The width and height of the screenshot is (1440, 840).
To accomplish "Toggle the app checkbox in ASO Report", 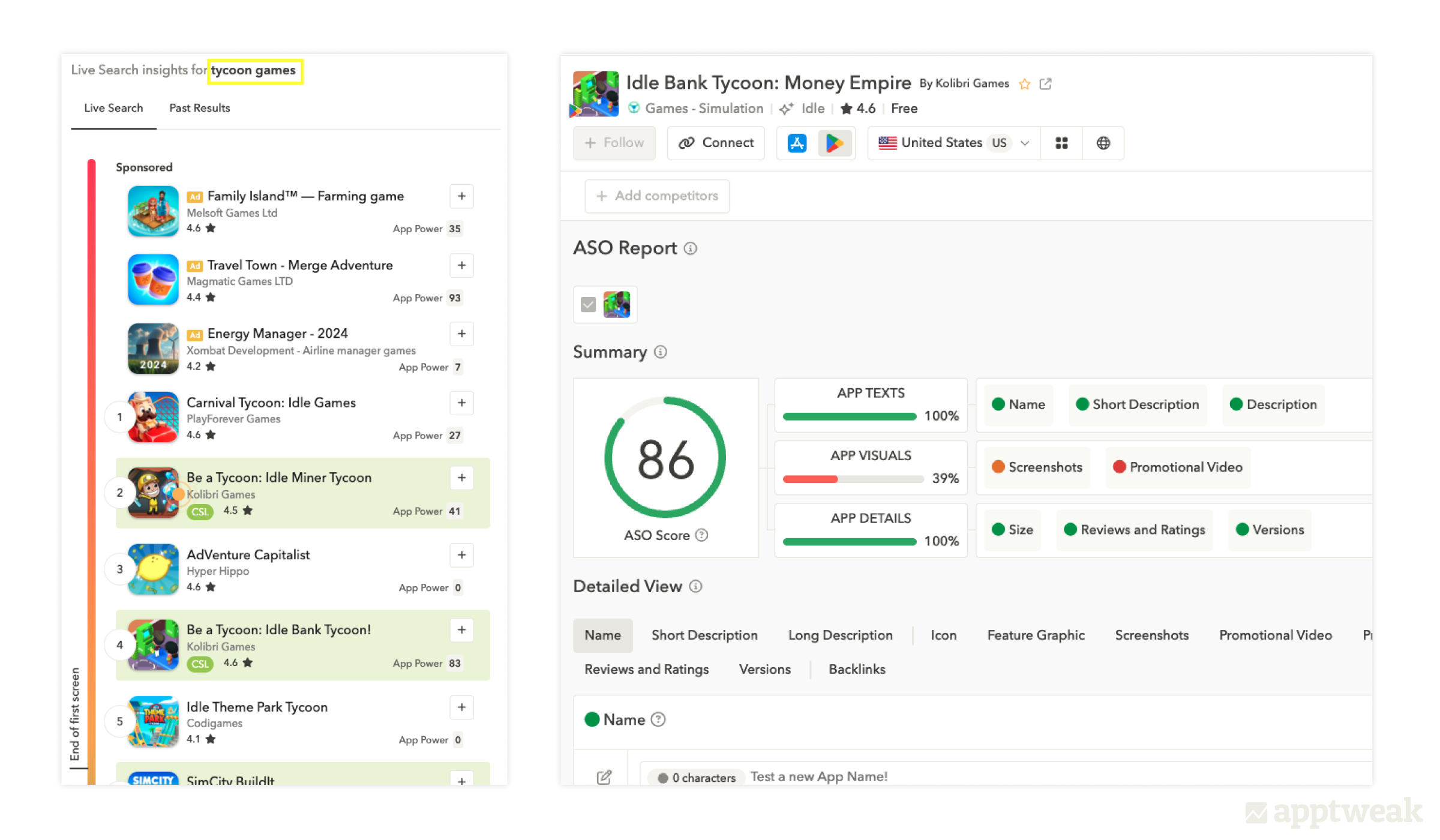I will pyautogui.click(x=588, y=305).
